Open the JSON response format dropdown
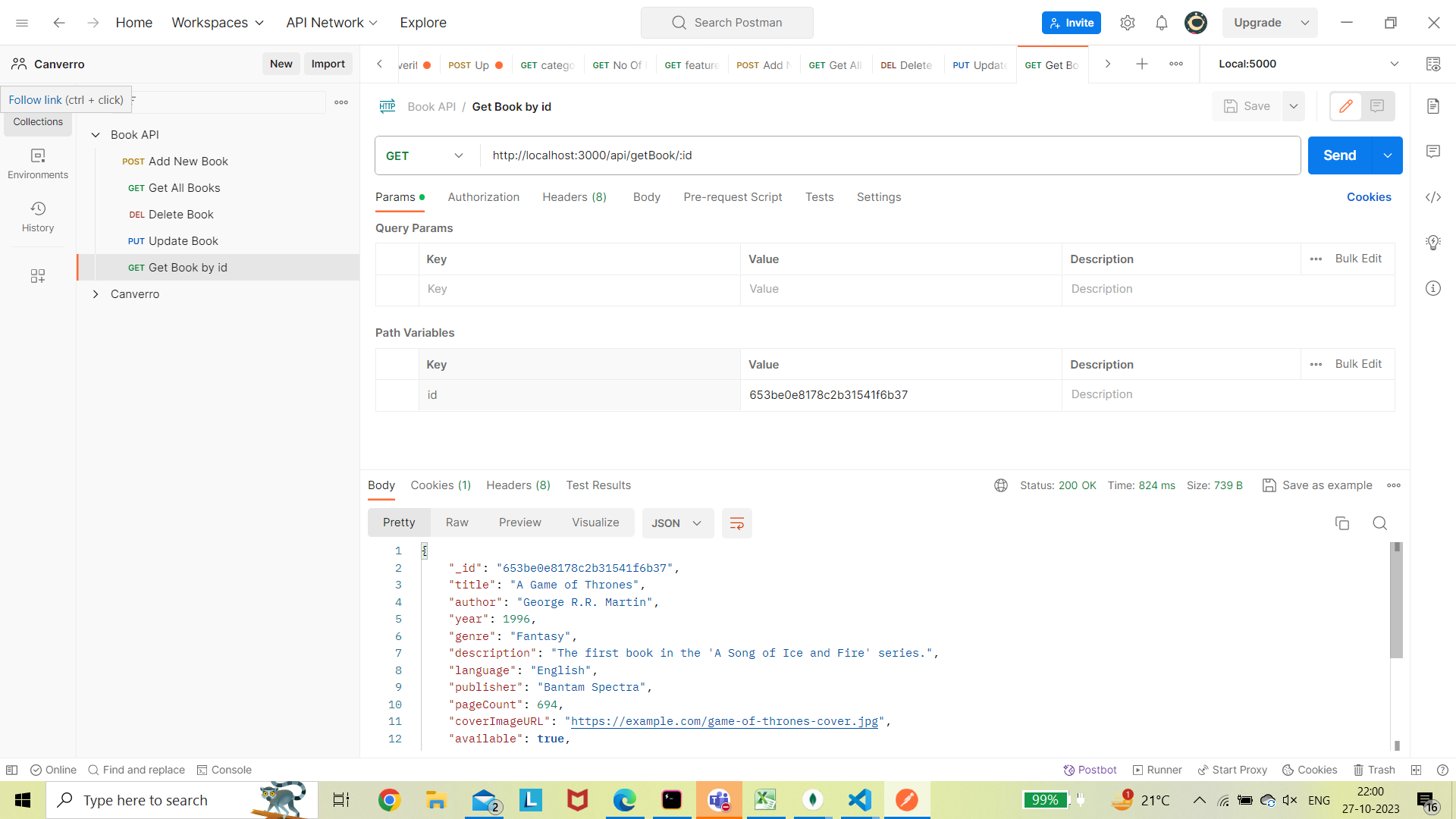The image size is (1456, 819). point(677,522)
